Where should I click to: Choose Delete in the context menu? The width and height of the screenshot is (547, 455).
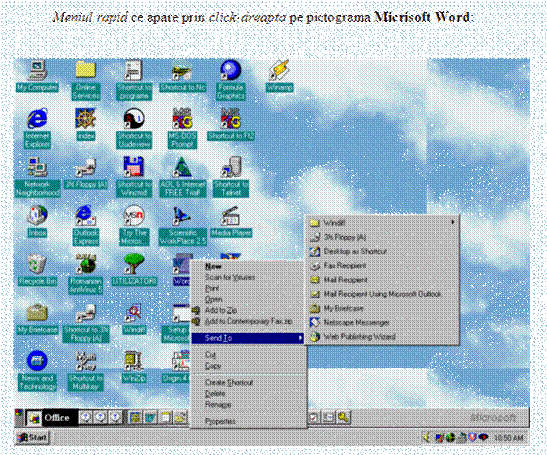click(248, 394)
